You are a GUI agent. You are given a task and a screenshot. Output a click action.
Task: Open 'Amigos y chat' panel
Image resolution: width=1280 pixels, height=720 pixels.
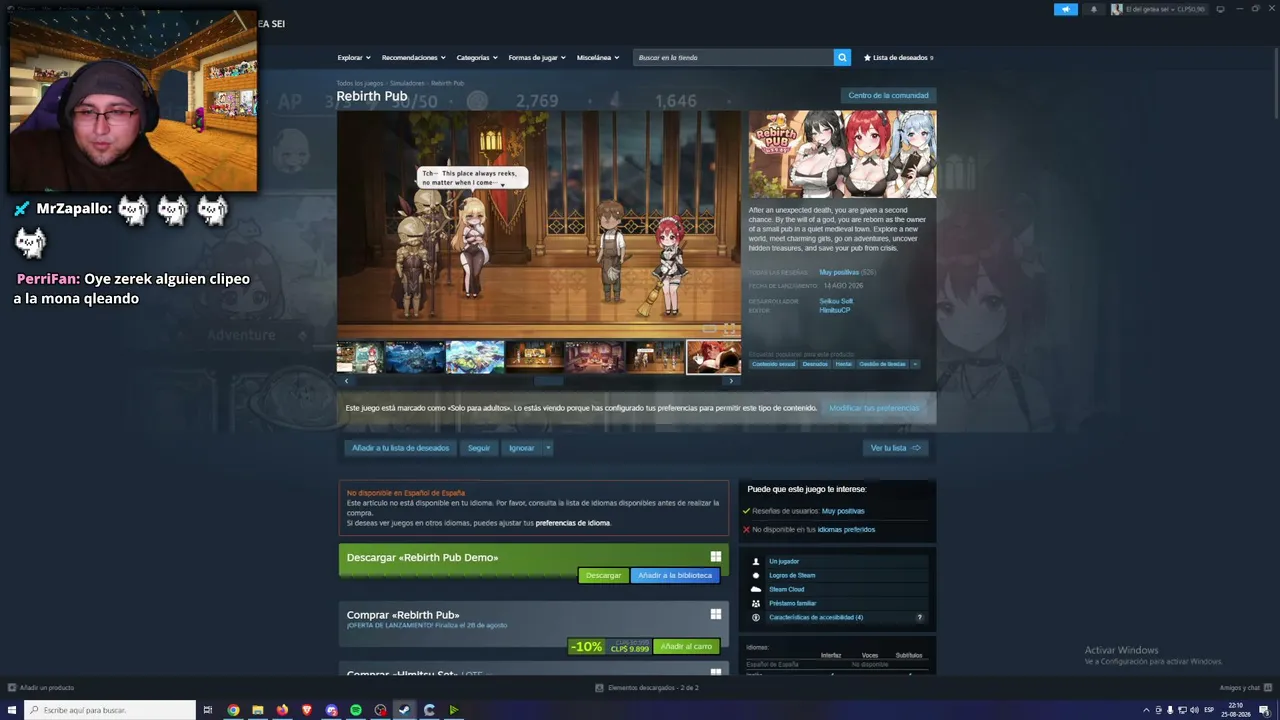click(x=1245, y=688)
